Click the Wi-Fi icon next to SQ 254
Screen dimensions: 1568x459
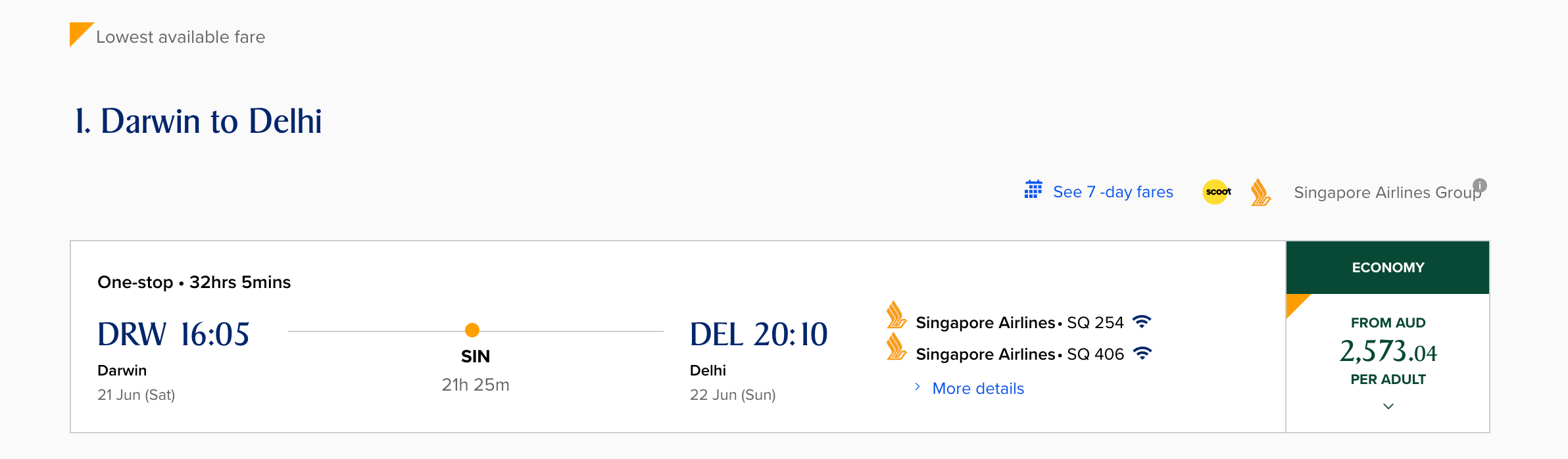[1142, 322]
